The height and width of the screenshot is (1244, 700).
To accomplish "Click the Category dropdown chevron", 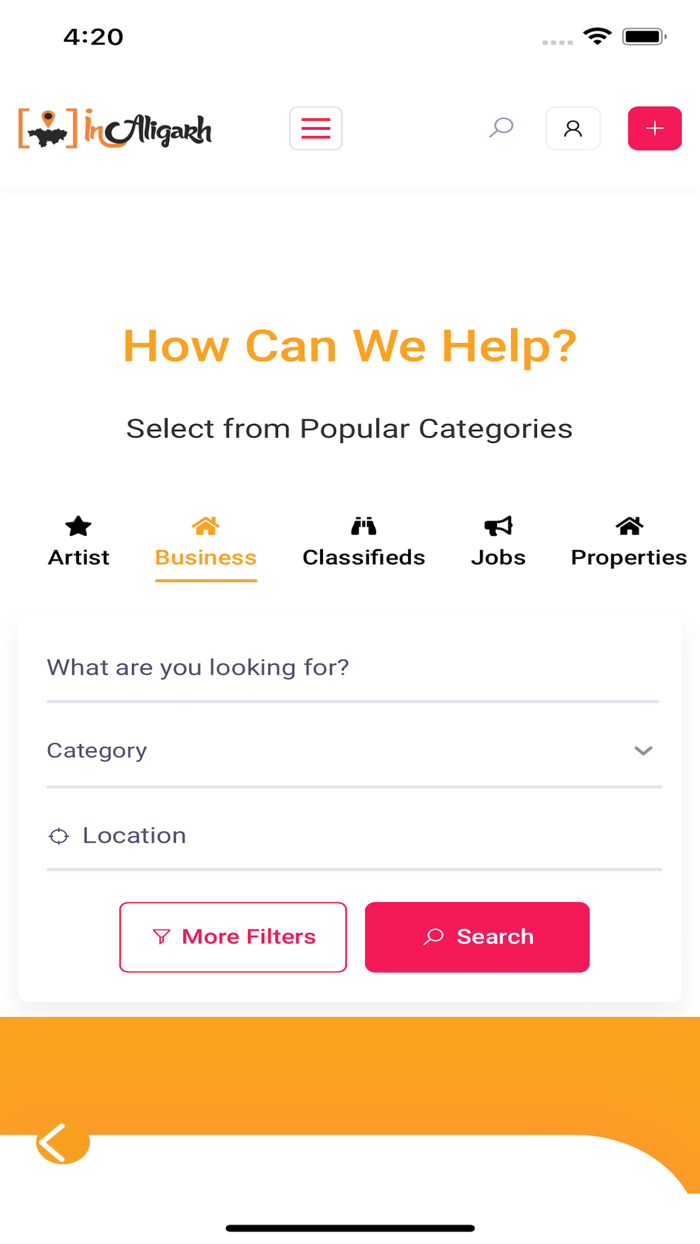I will 643,751.
